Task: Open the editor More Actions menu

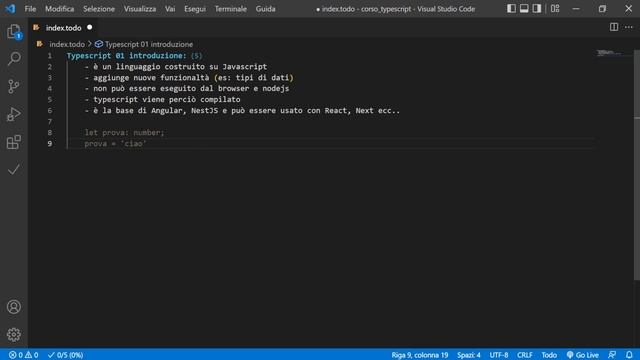Action: point(629,27)
